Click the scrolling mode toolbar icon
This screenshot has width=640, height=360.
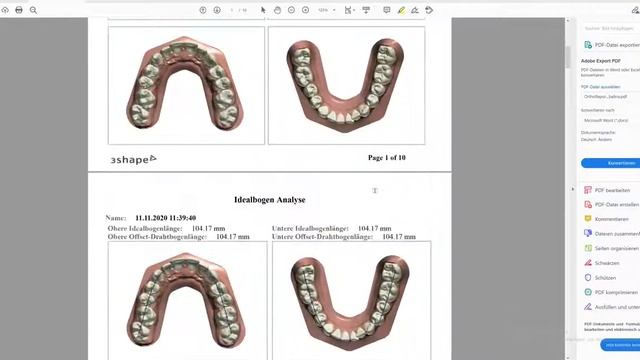pyautogui.click(x=366, y=10)
